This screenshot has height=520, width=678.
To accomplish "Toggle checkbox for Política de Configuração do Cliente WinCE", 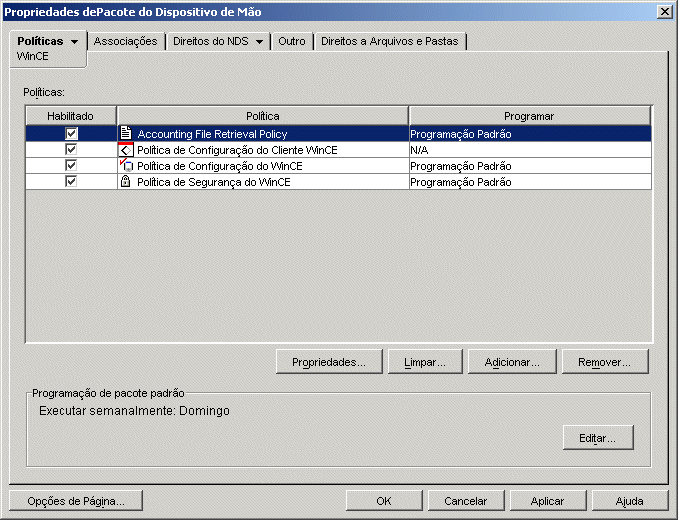I will coord(71,150).
